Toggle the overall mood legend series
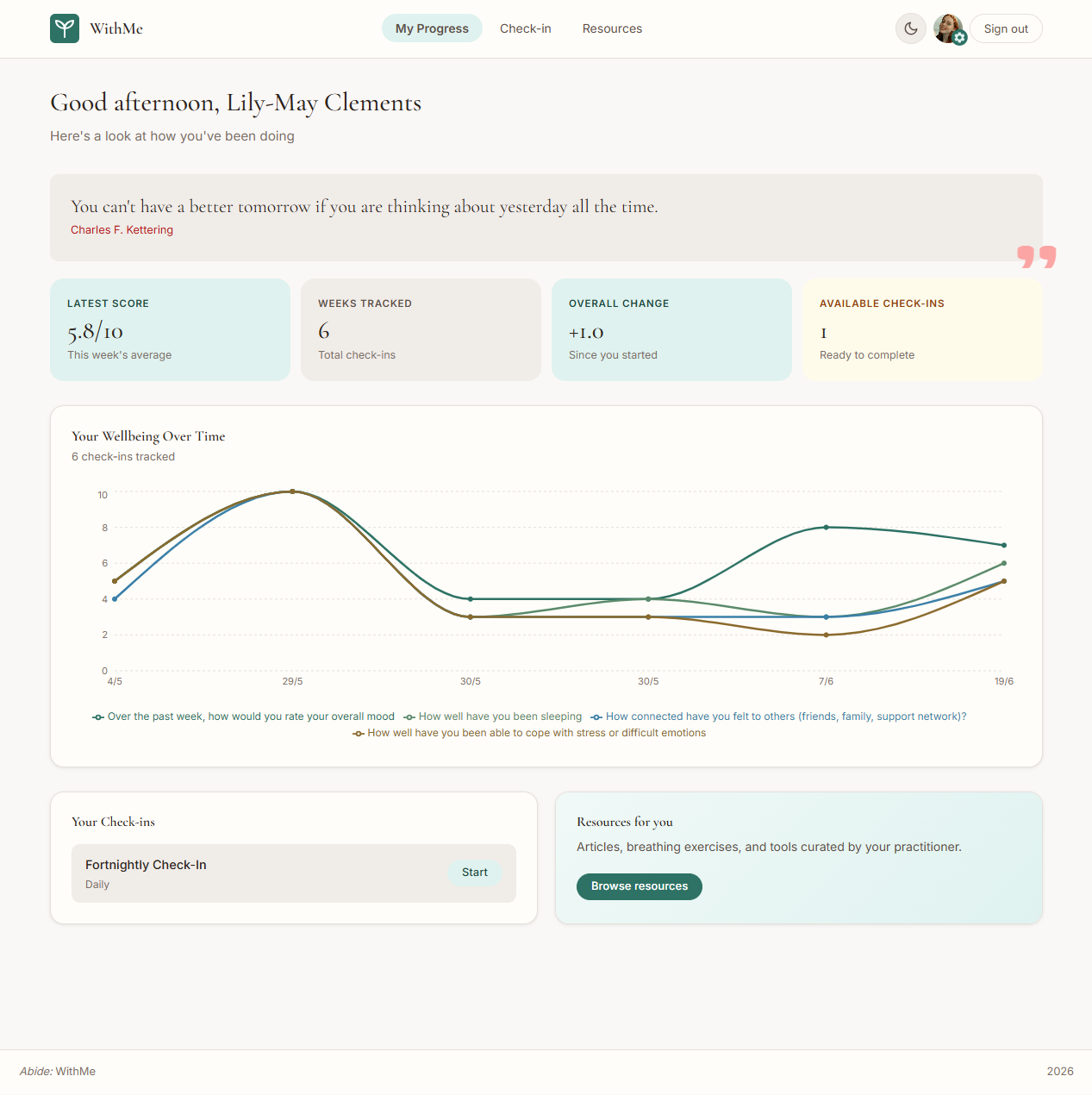Image resolution: width=1092 pixels, height=1095 pixels. tap(243, 716)
